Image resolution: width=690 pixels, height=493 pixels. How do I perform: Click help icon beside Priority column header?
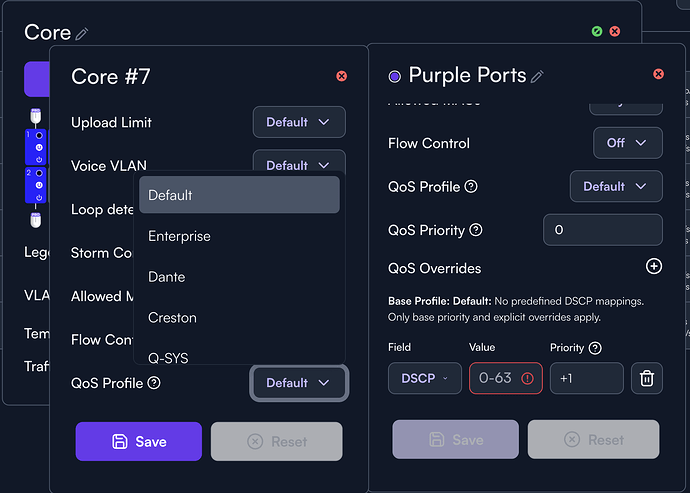point(596,348)
